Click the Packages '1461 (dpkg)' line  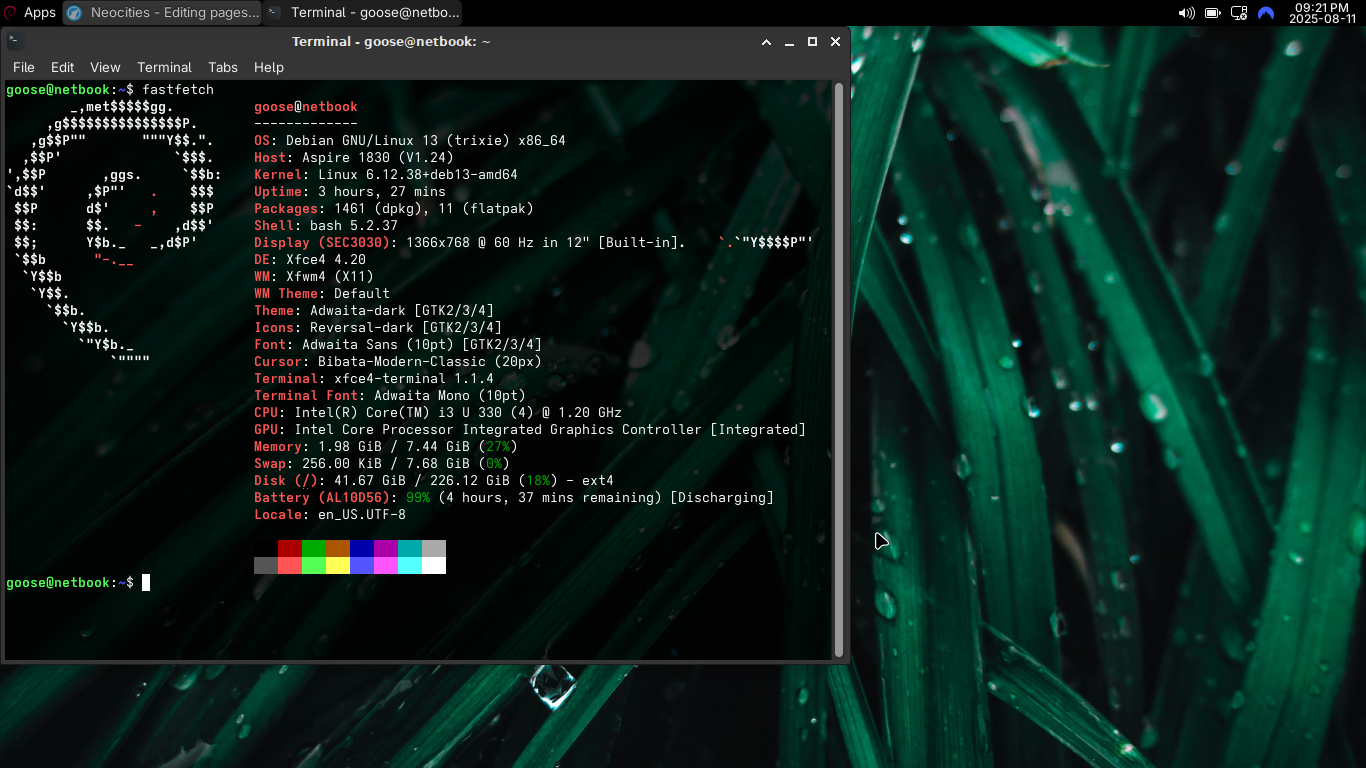click(x=394, y=209)
